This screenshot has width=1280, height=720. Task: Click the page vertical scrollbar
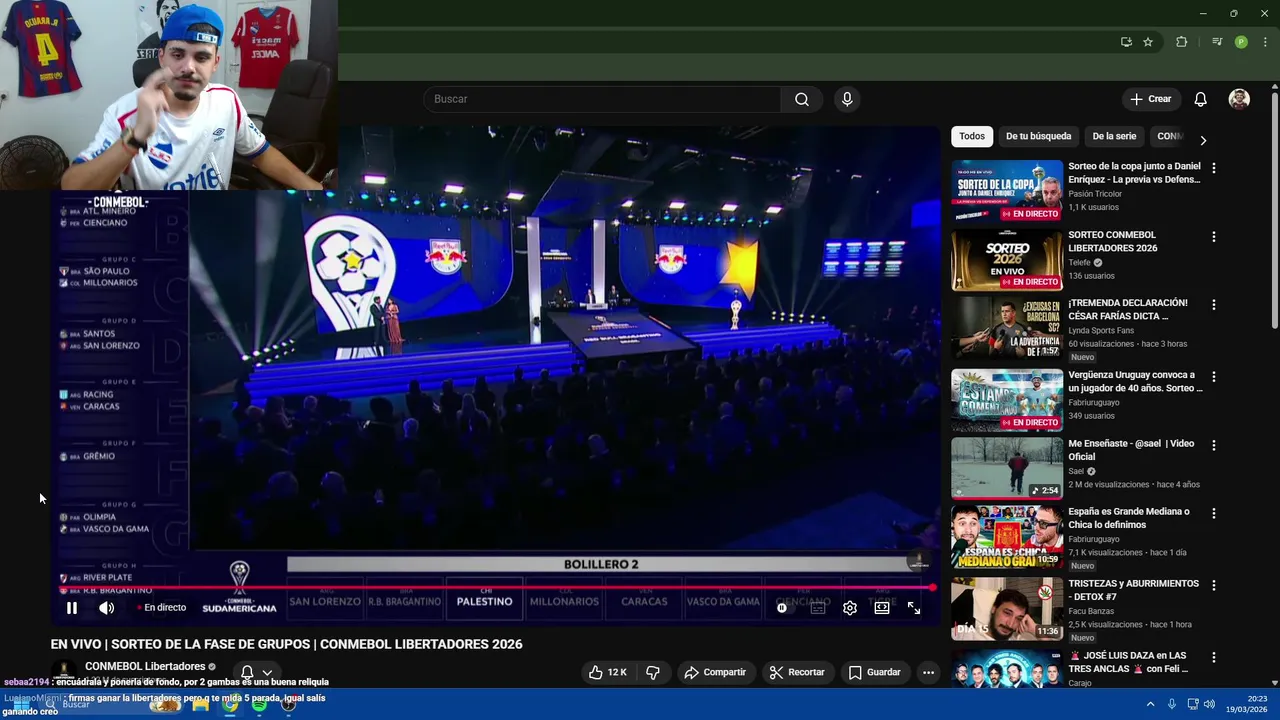[1274, 210]
